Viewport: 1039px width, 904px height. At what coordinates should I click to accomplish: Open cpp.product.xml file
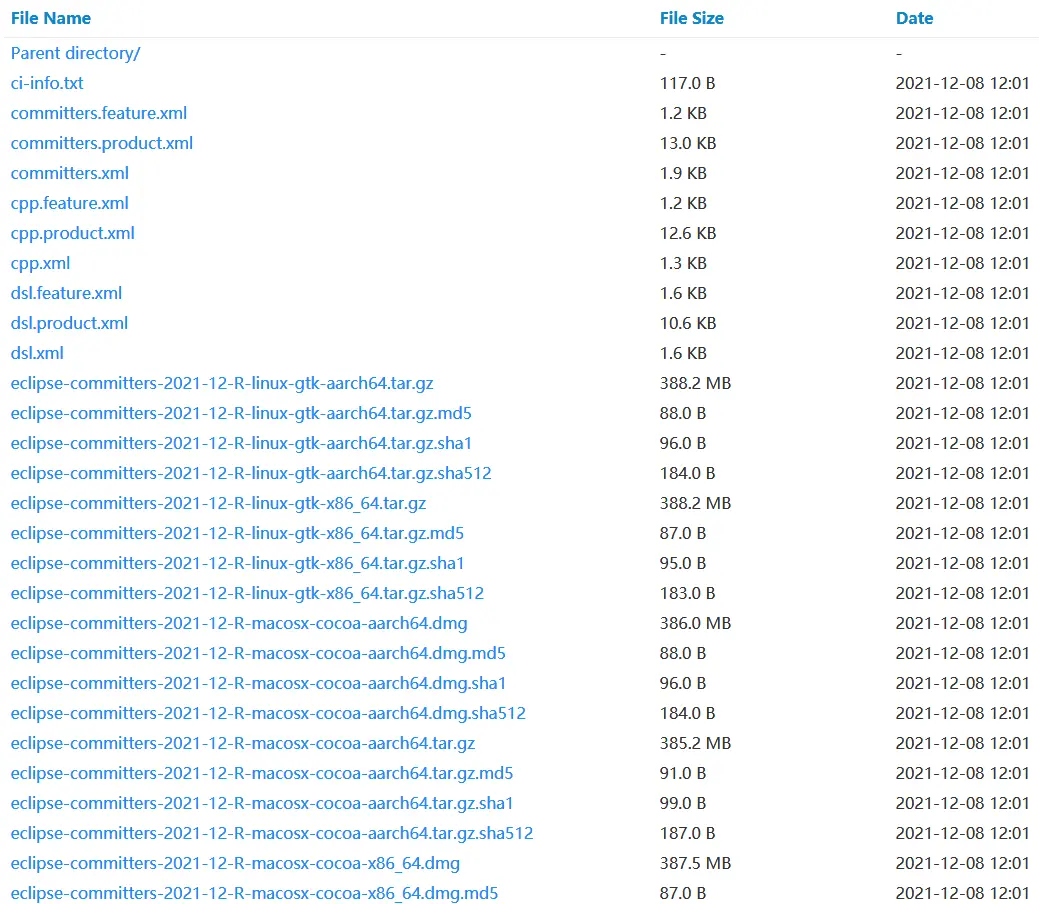pyautogui.click(x=72, y=233)
